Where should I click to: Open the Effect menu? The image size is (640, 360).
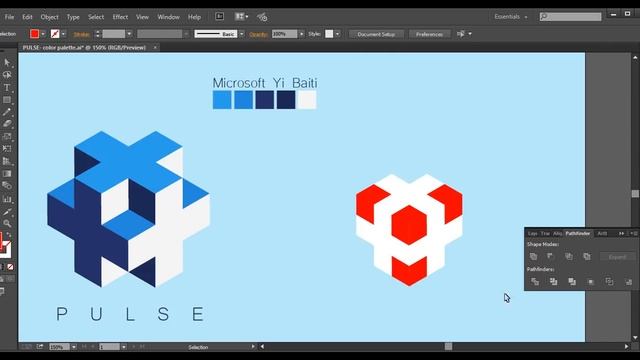point(120,17)
